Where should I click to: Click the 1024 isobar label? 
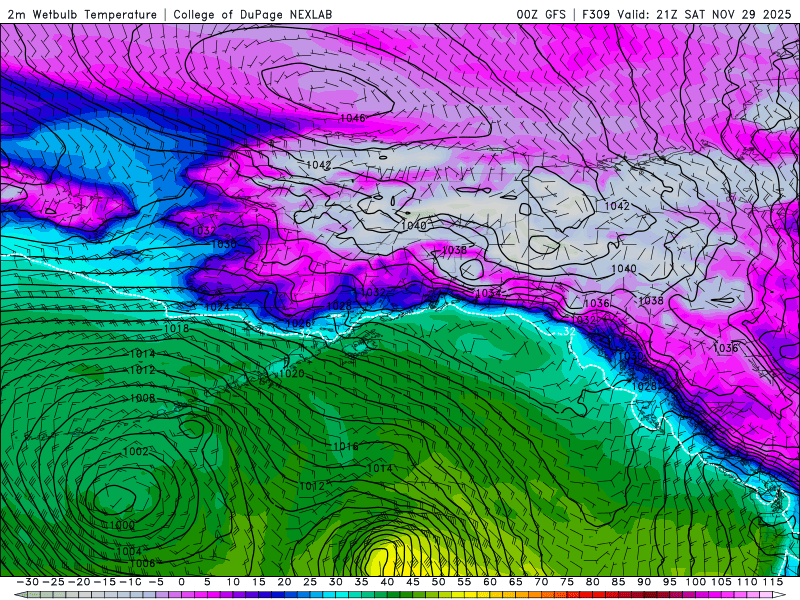click(x=217, y=307)
